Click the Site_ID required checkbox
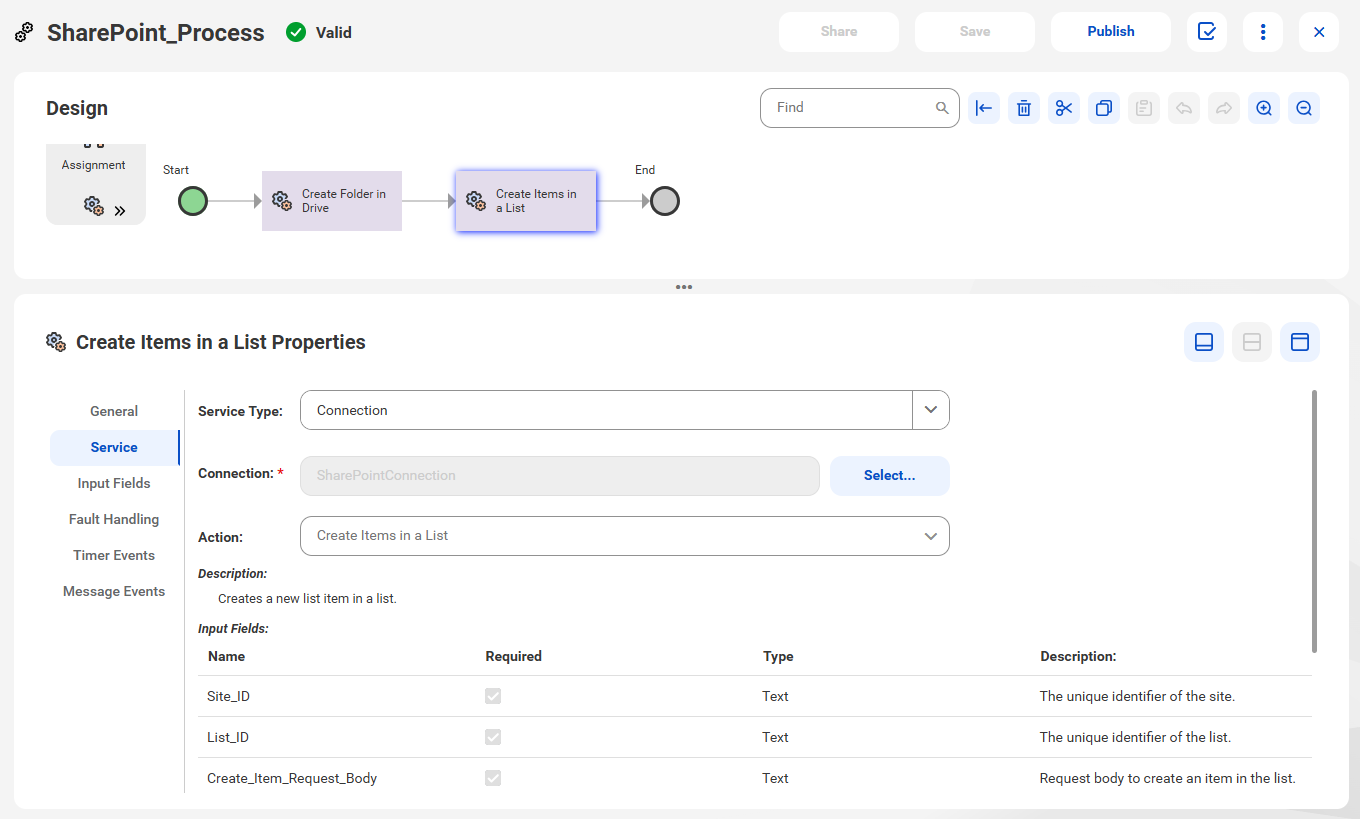 click(493, 696)
